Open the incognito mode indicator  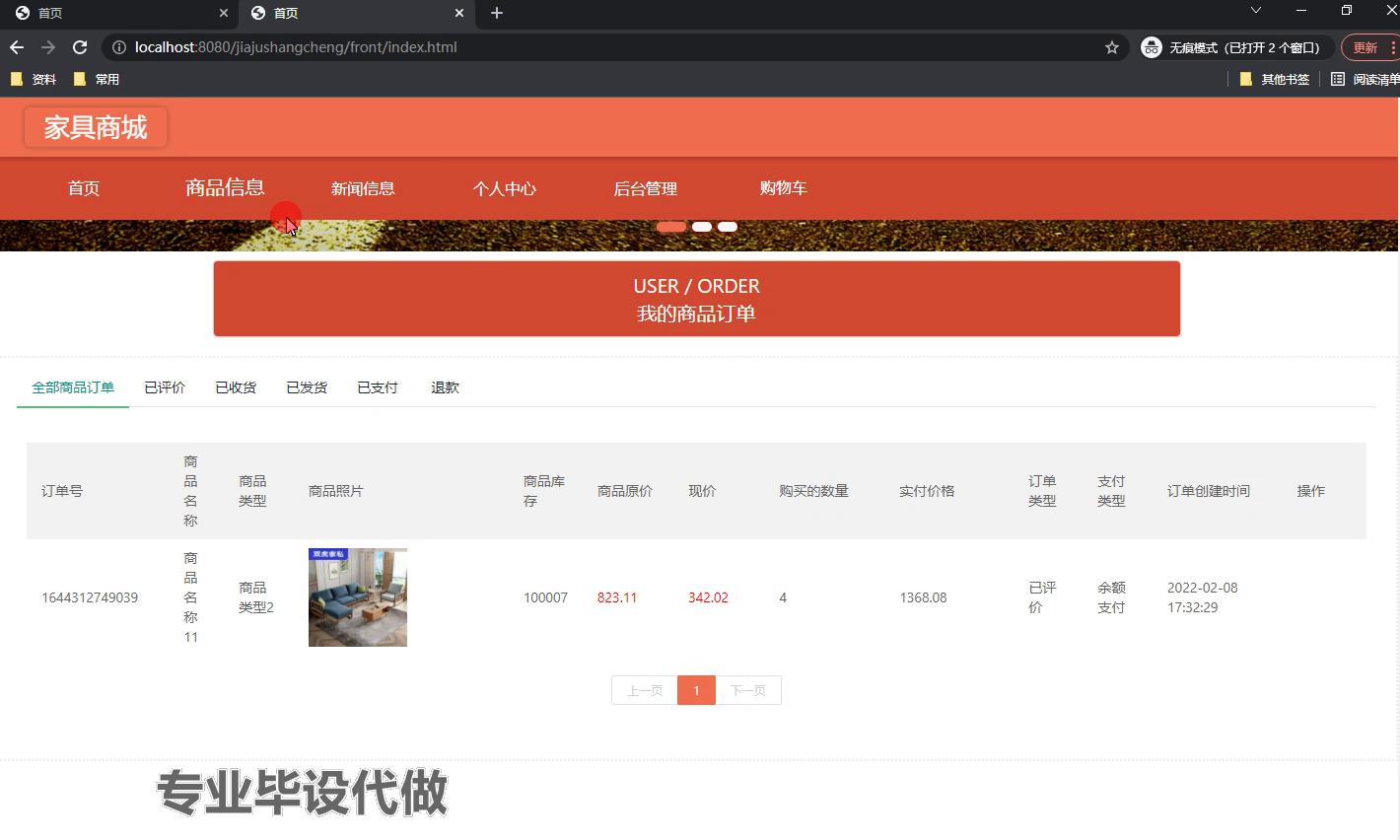pyautogui.click(x=1232, y=47)
